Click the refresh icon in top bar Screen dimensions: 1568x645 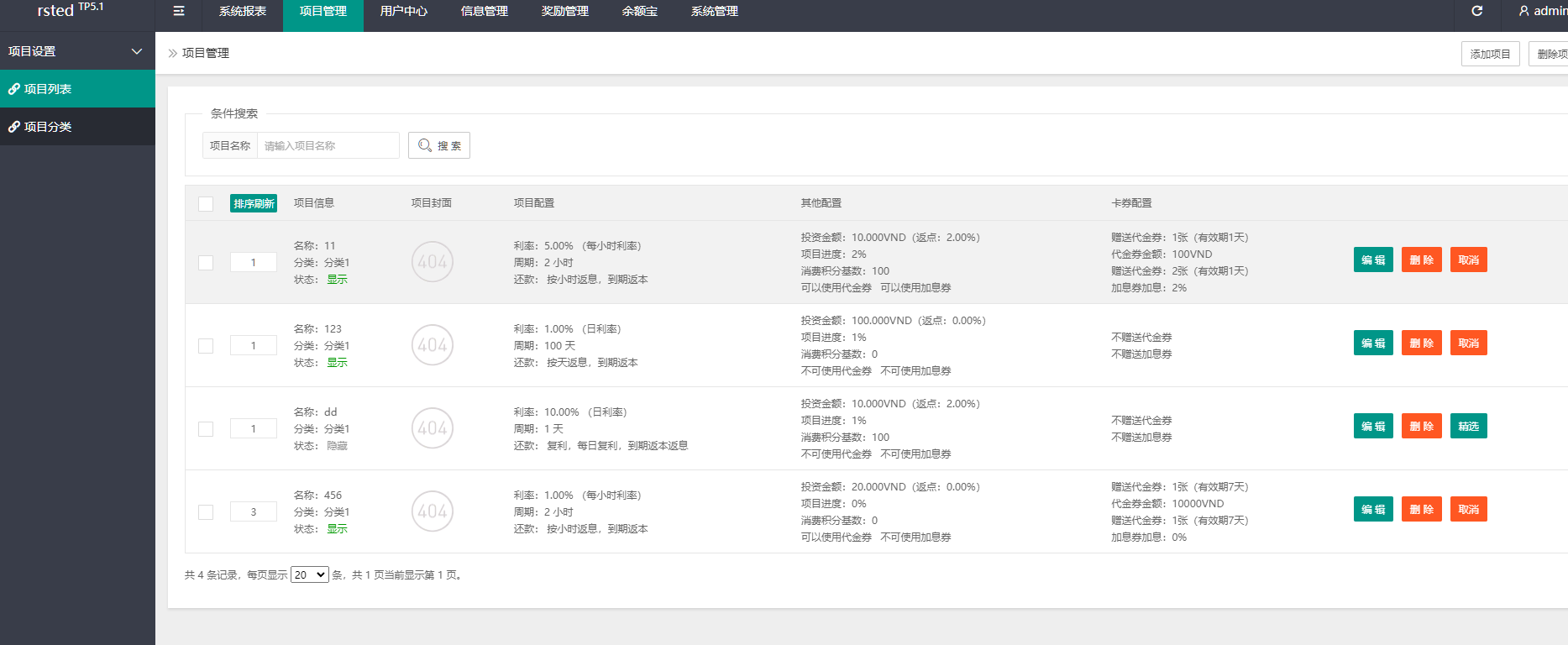[1476, 11]
